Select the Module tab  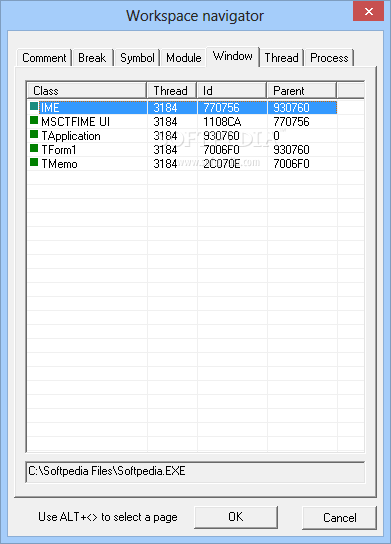184,58
